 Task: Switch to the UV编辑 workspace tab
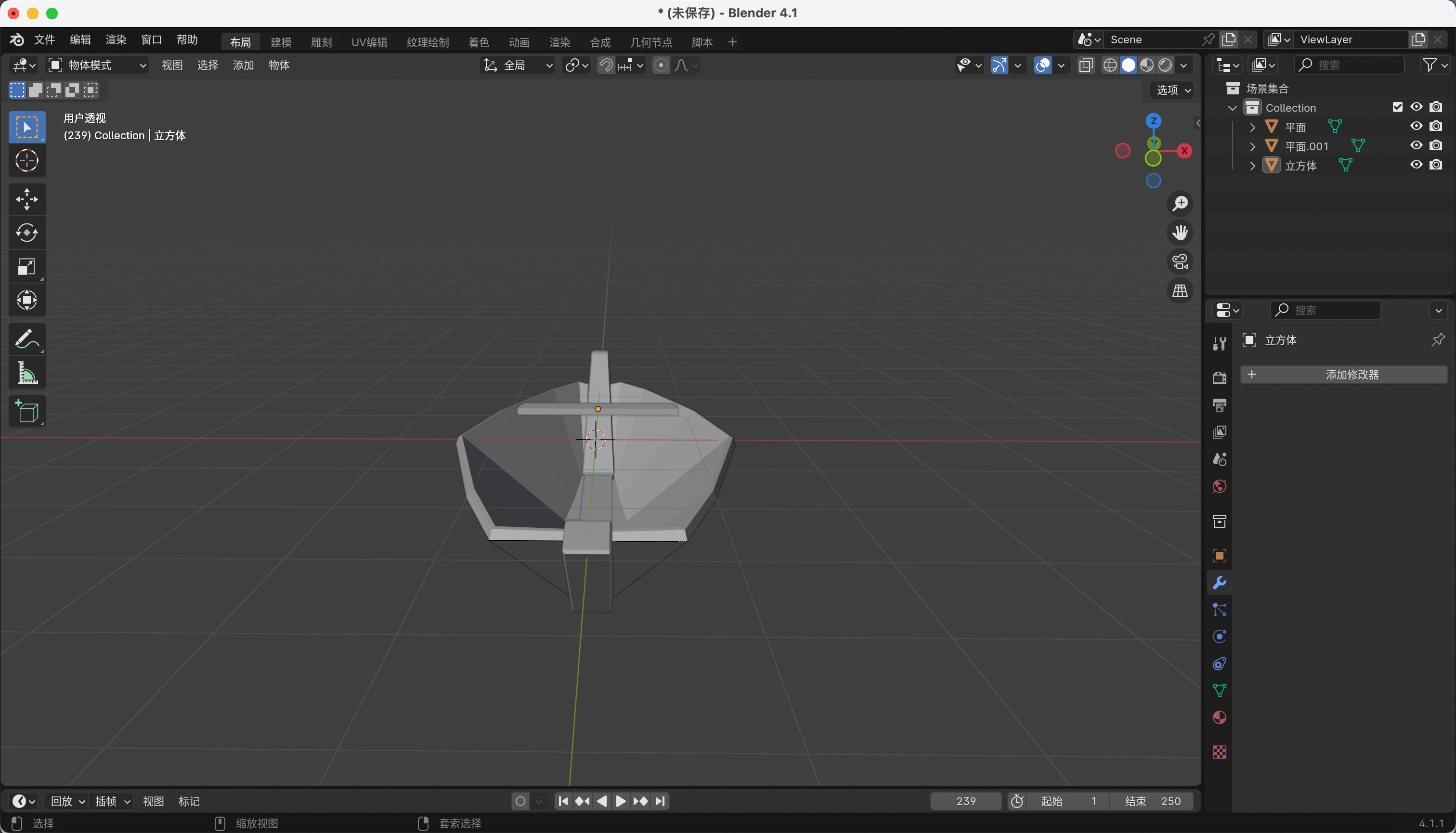click(369, 42)
